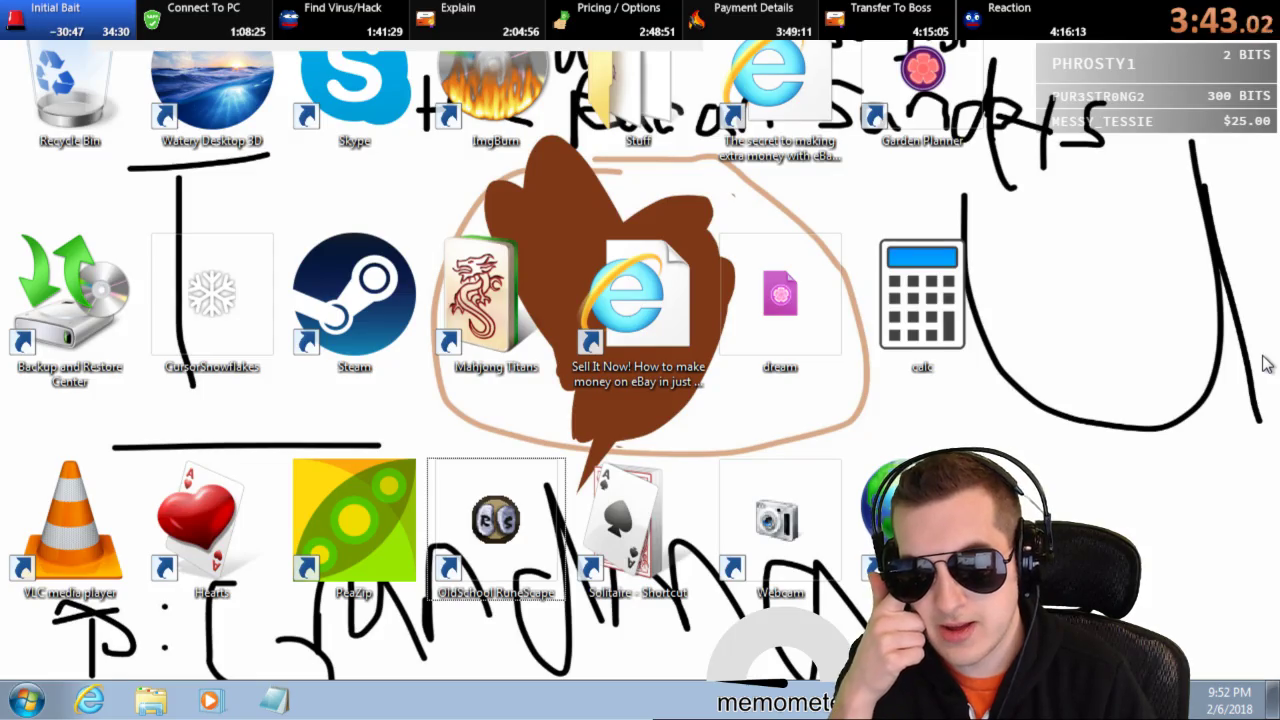Launch the OldSchool RuneScape shortcut
The height and width of the screenshot is (720, 1280).
pos(496,530)
